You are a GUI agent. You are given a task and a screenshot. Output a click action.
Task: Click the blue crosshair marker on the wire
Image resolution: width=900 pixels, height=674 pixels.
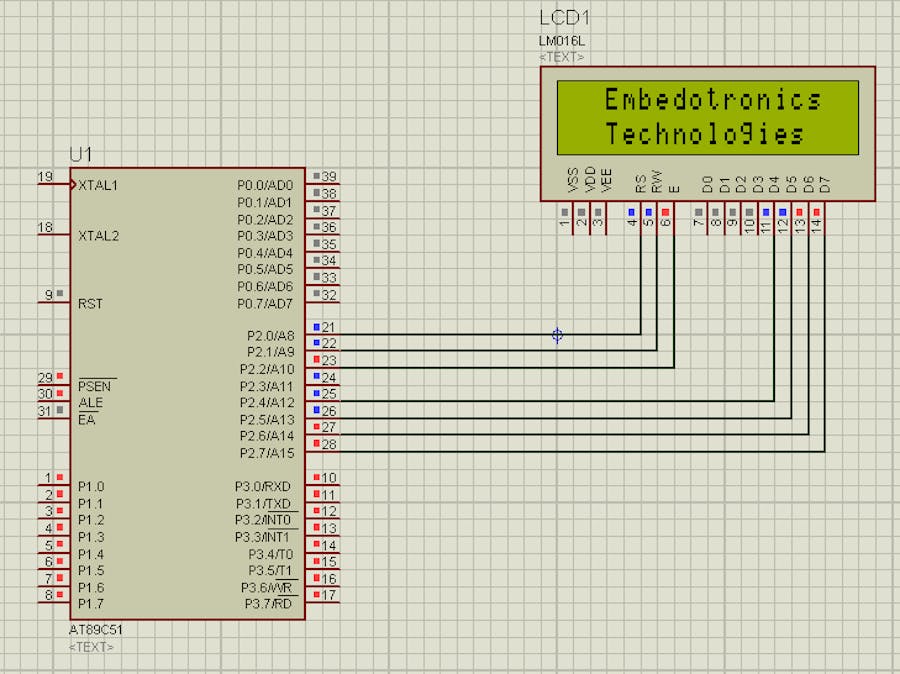[557, 335]
